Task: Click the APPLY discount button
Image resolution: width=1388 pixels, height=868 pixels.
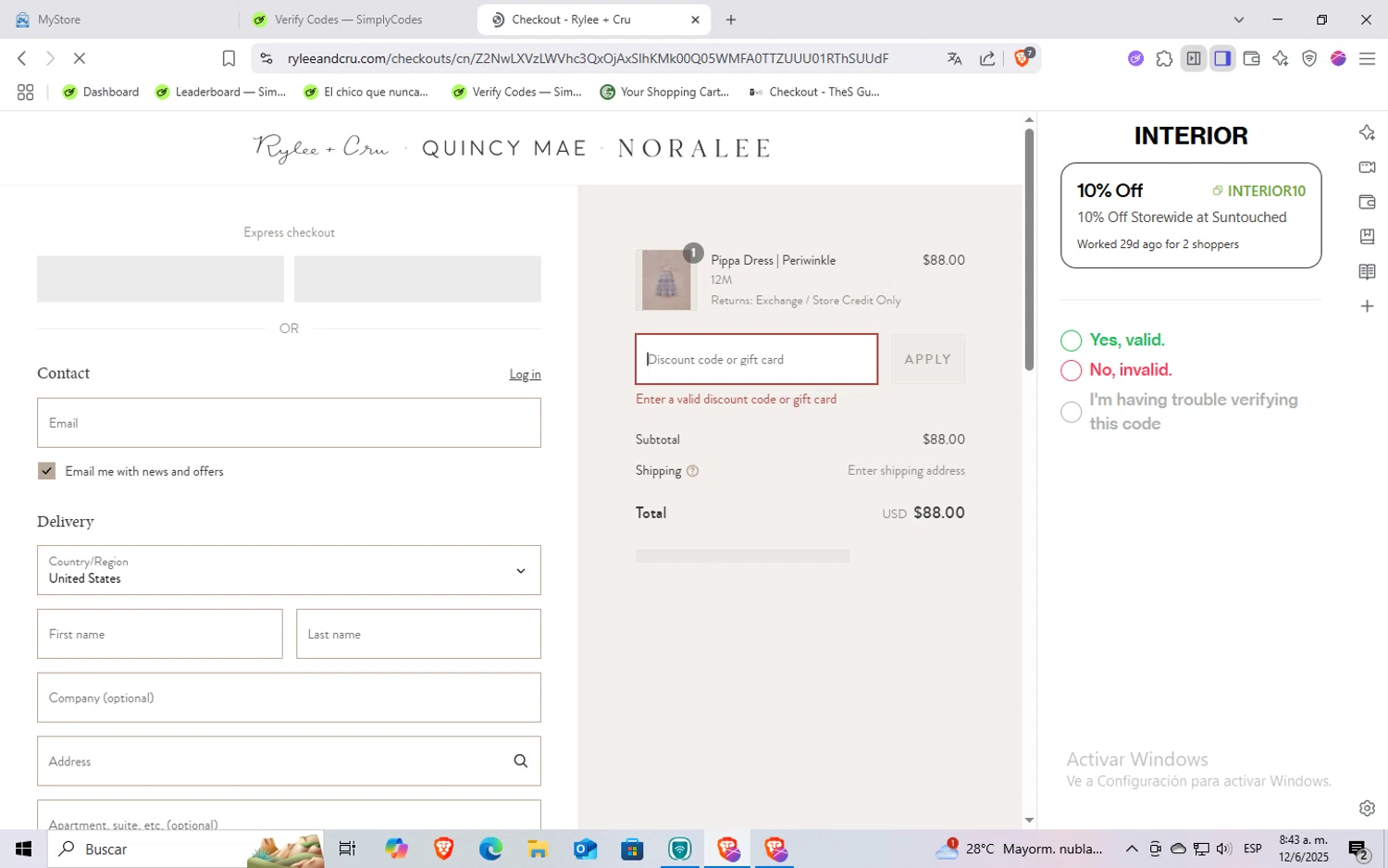Action: point(927,359)
